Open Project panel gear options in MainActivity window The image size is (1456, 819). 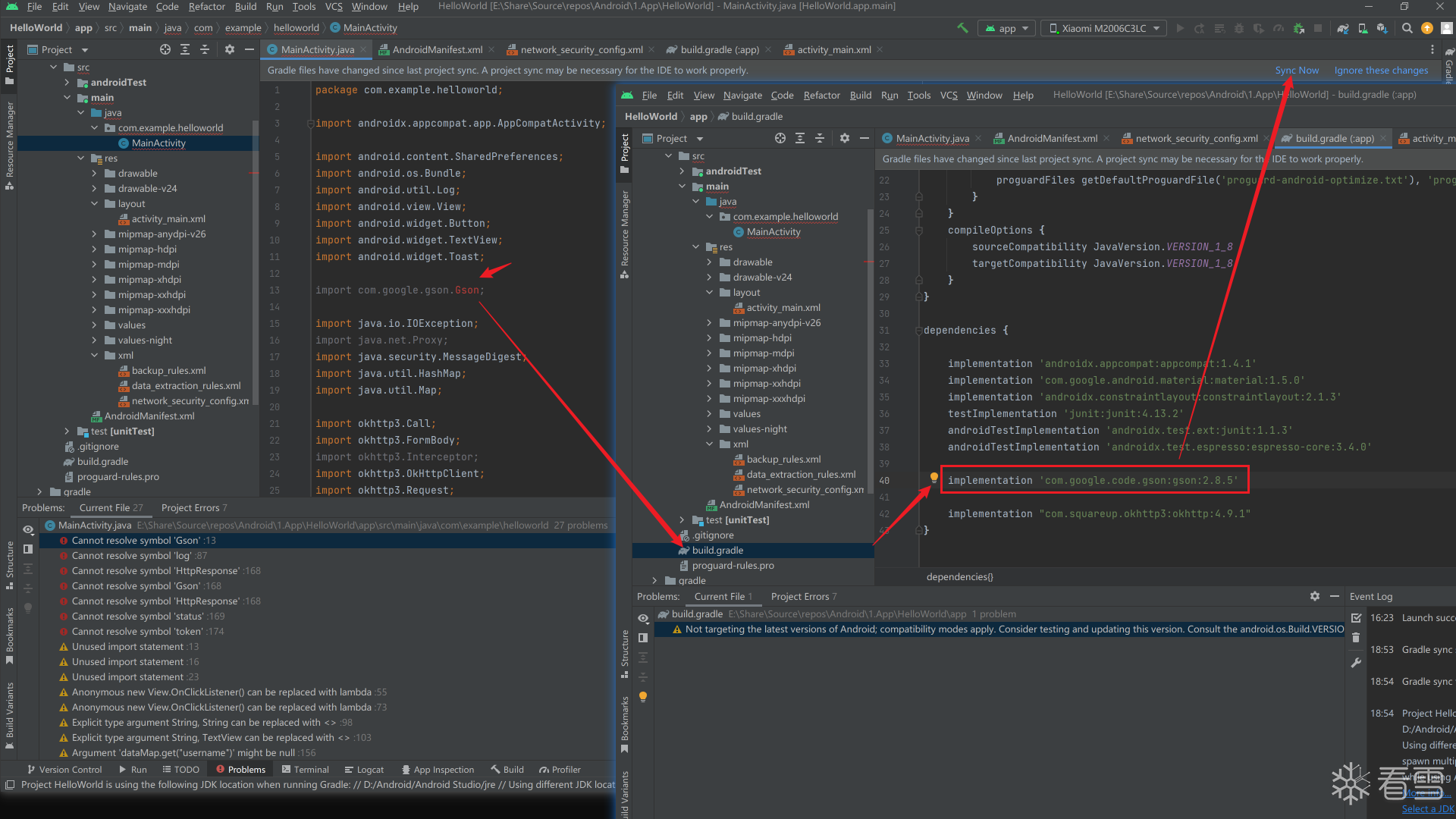[x=230, y=49]
